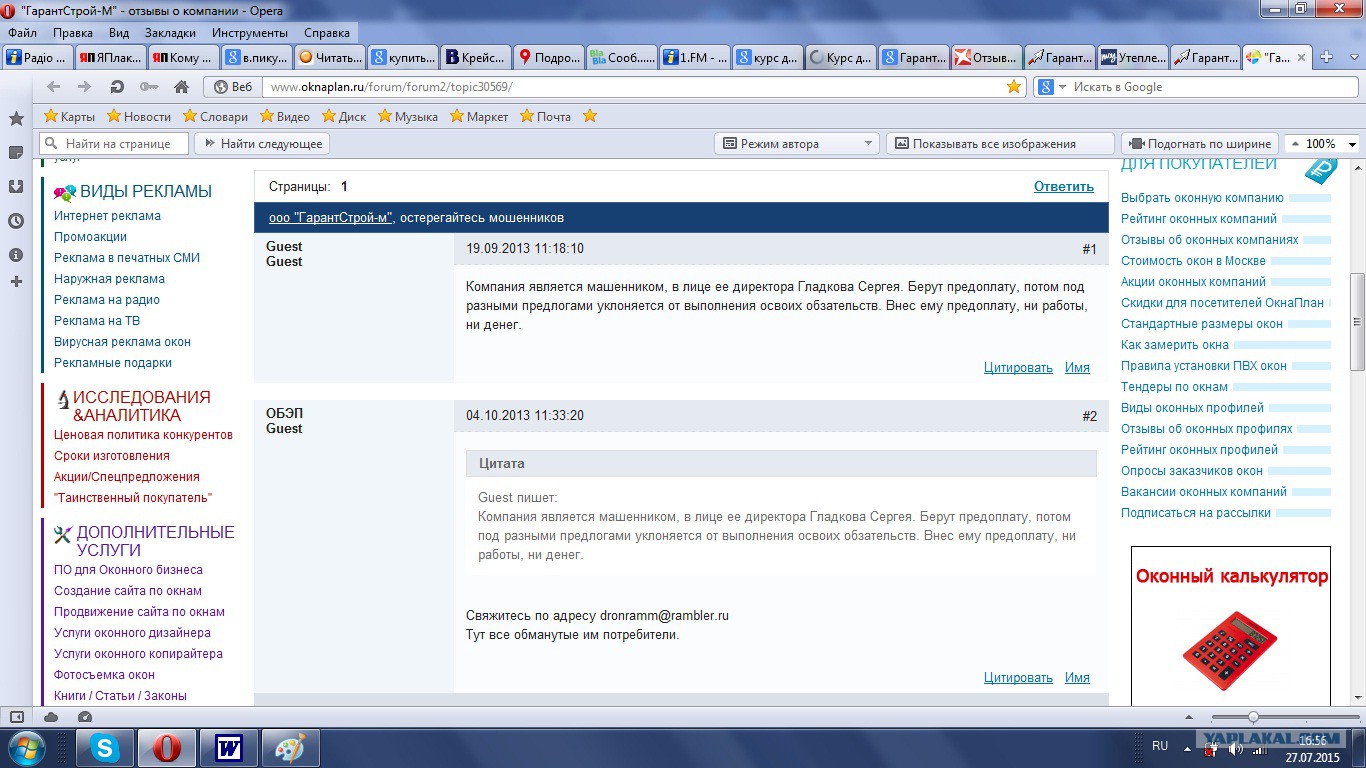Click Имя link under post #2
This screenshot has width=1366, height=768.
pyautogui.click(x=1077, y=677)
